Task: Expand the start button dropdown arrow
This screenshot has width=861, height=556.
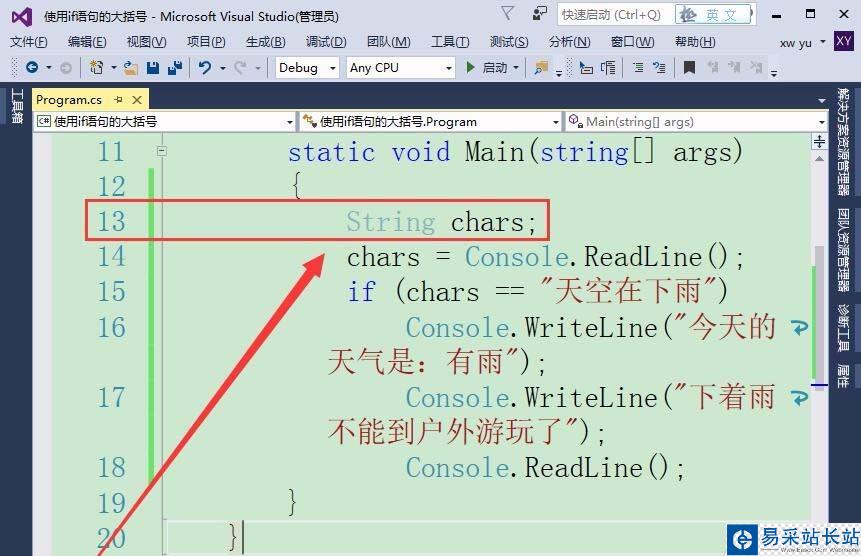Action: 516,68
